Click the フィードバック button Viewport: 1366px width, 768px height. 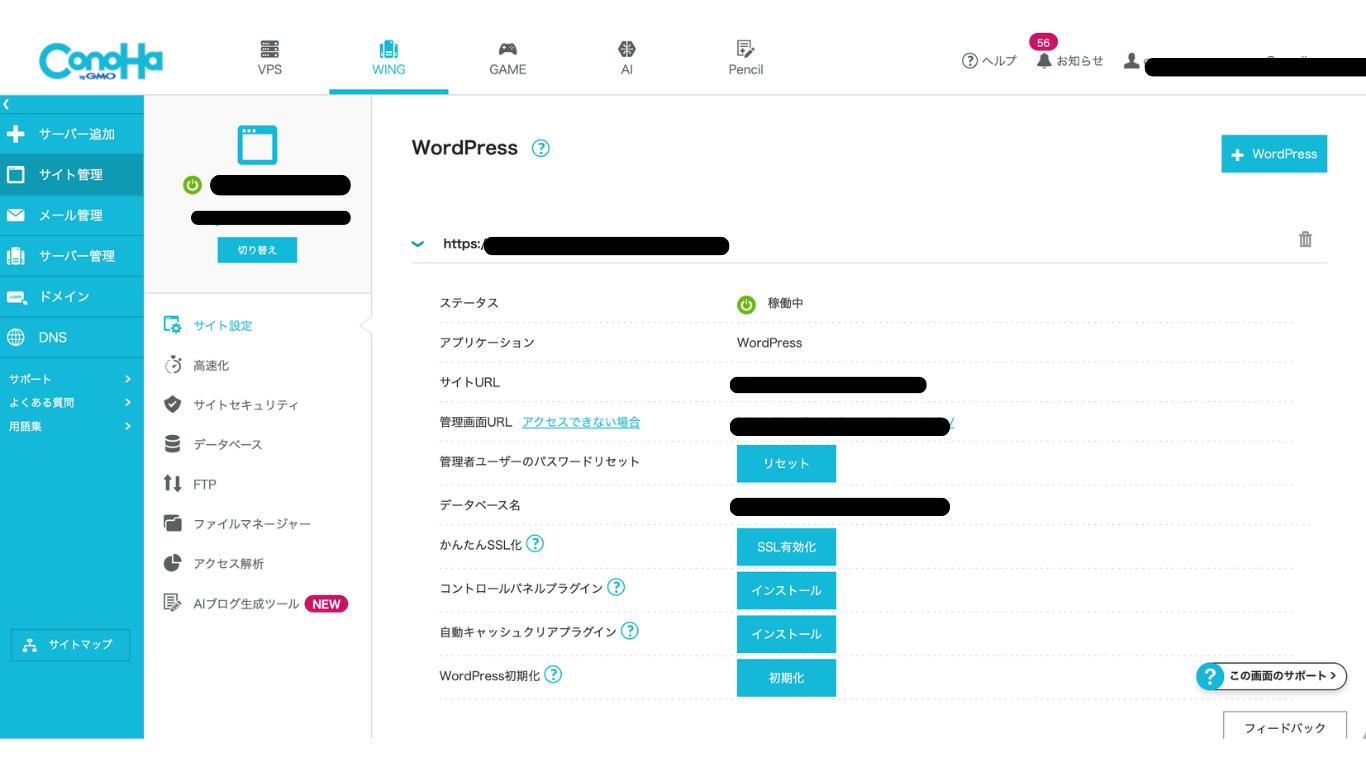click(1285, 726)
